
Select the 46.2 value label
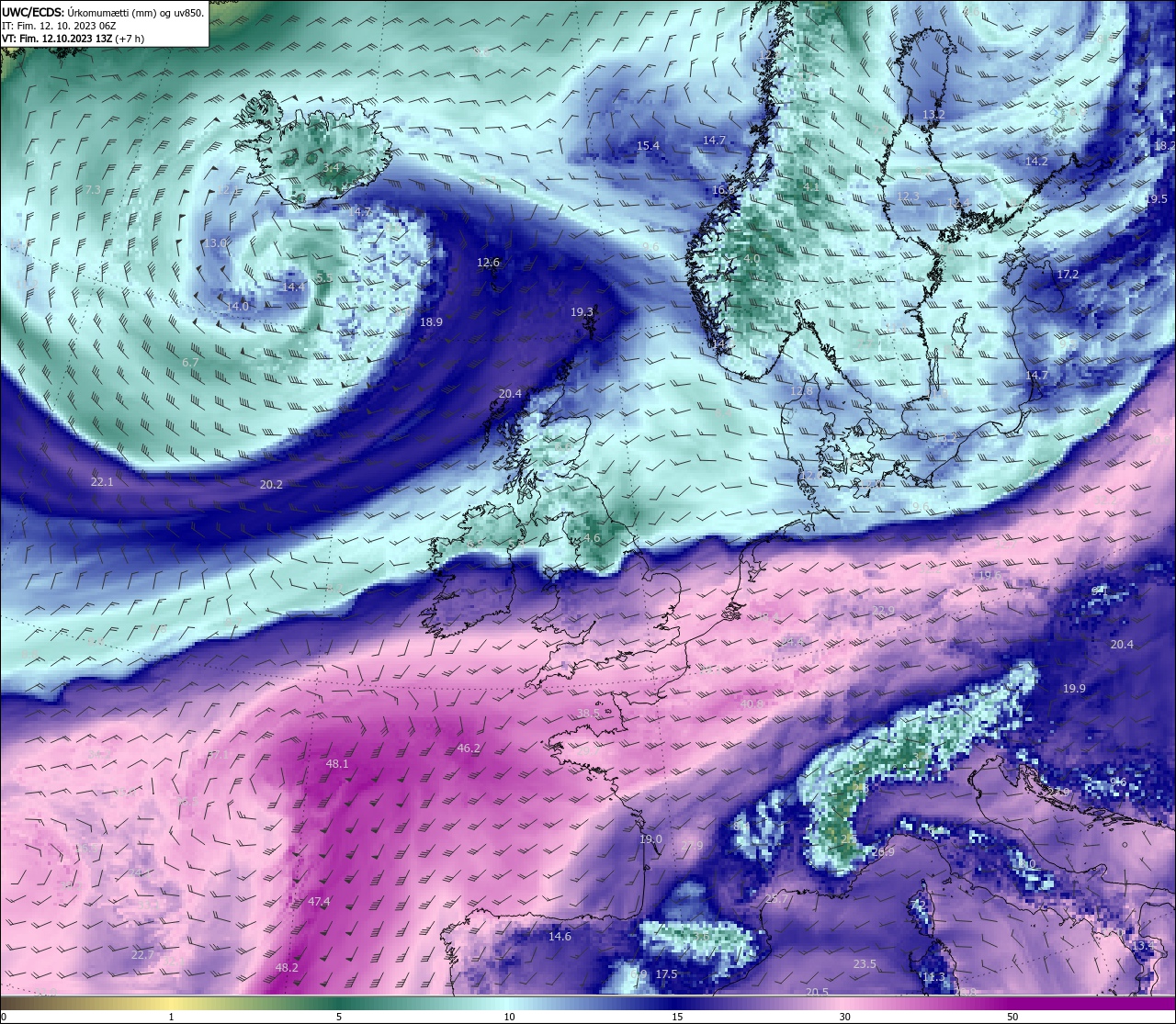[x=469, y=748]
